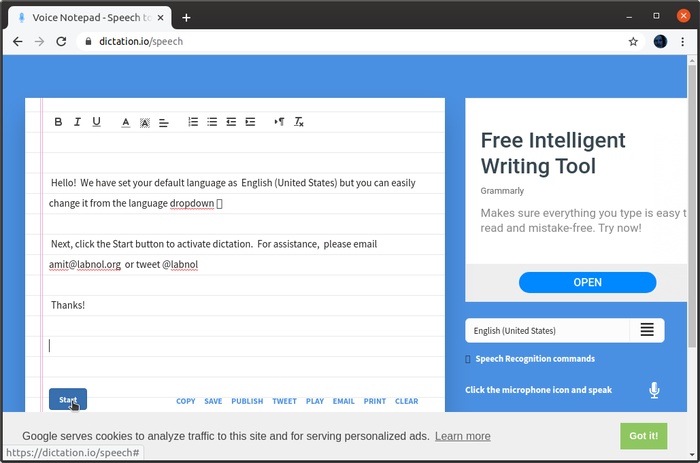Click the COPY link
Screen dimensions: 700x463
click(x=186, y=401)
